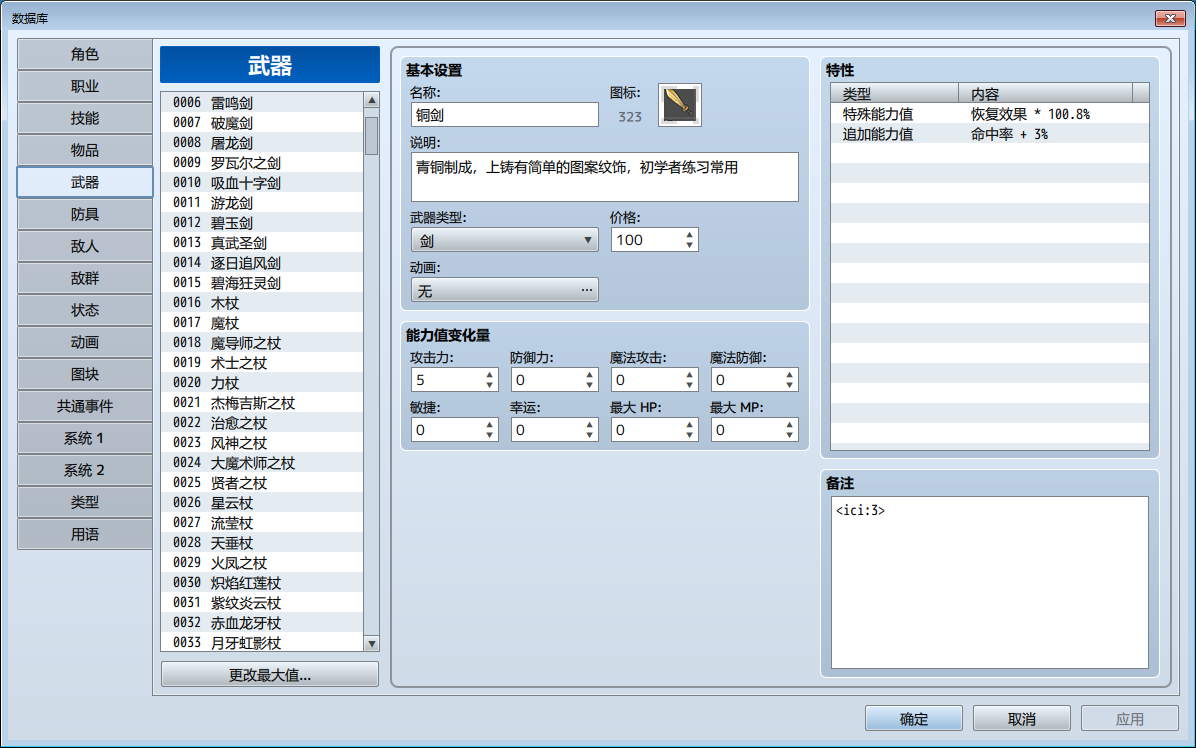Select 0030 炽焰红莲杖 weapon entry
This screenshot has height=748, width=1196.
(x=262, y=583)
